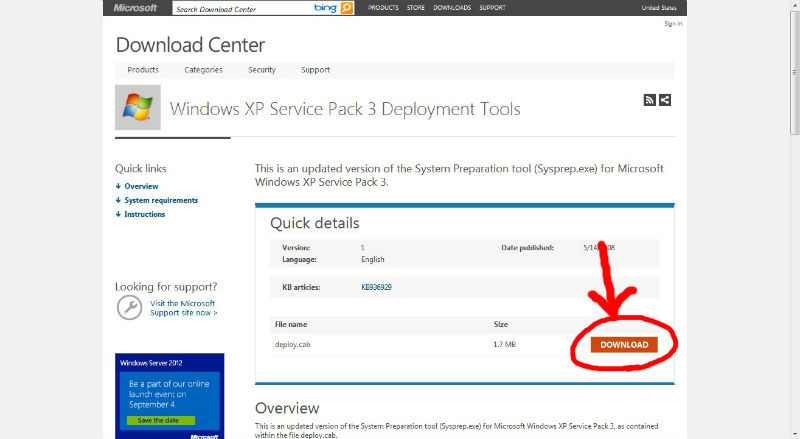This screenshot has width=800, height=439.
Task: Click the orange DOWNLOAD button
Action: (x=624, y=345)
